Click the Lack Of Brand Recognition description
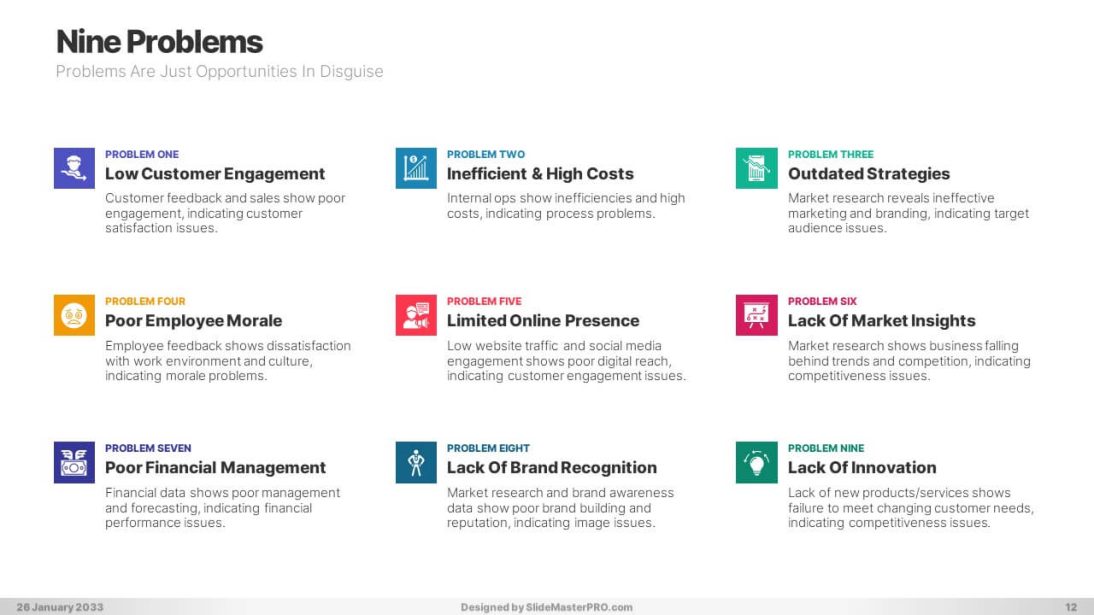This screenshot has height=615, width=1094. [560, 508]
